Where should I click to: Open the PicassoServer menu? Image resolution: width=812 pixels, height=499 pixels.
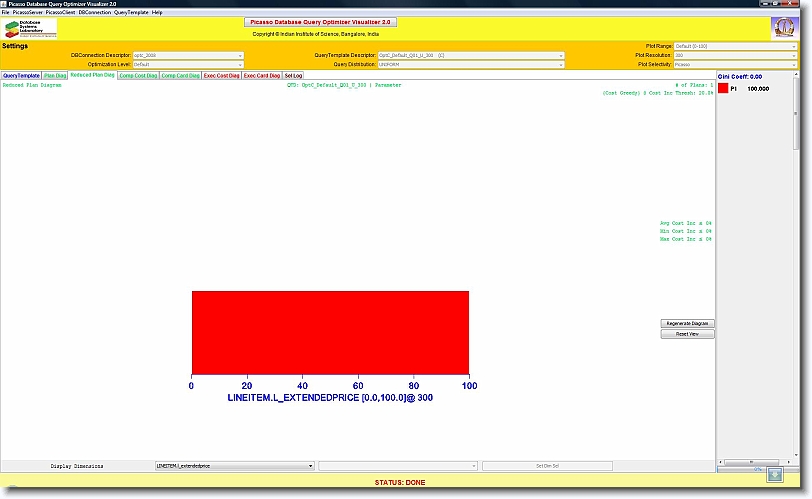coord(27,12)
